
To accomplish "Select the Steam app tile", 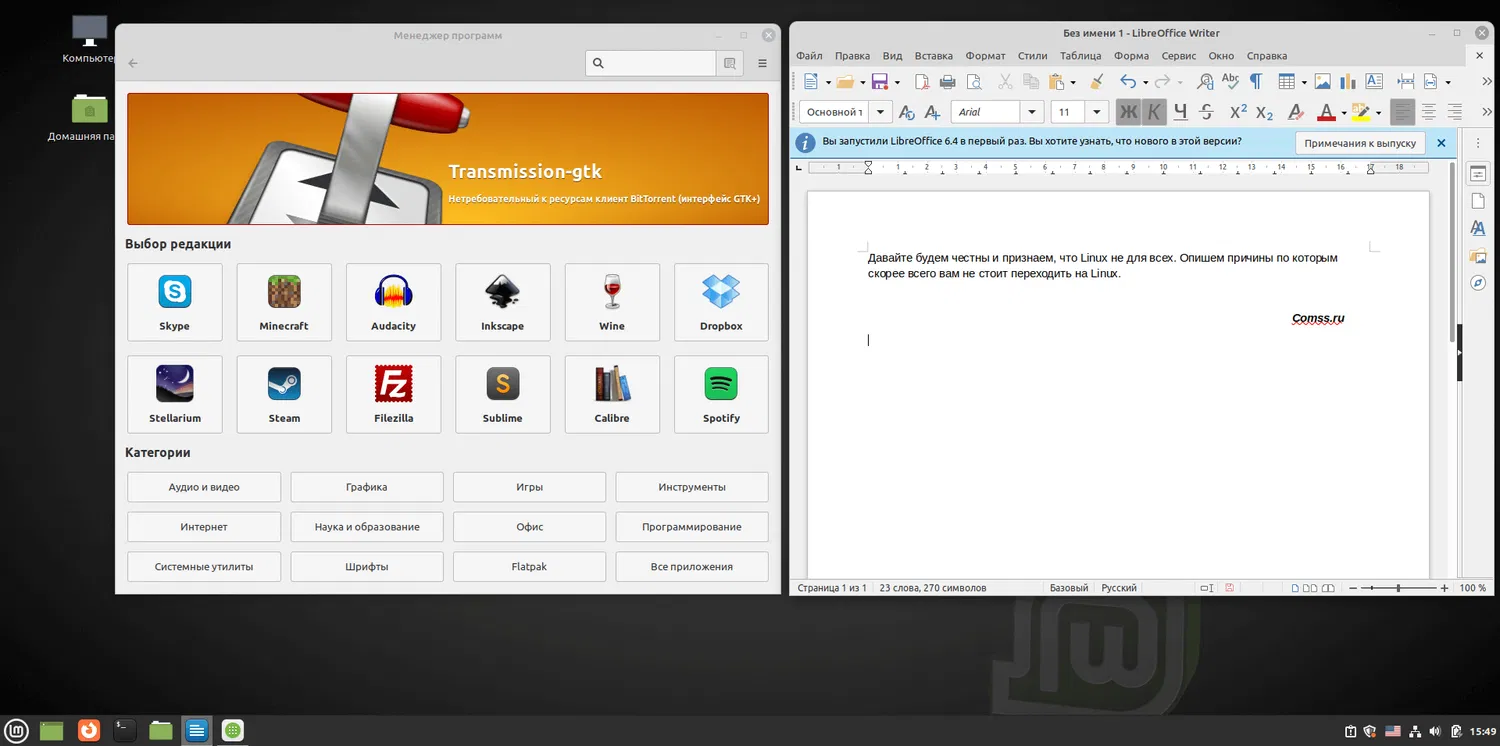I will tap(284, 394).
